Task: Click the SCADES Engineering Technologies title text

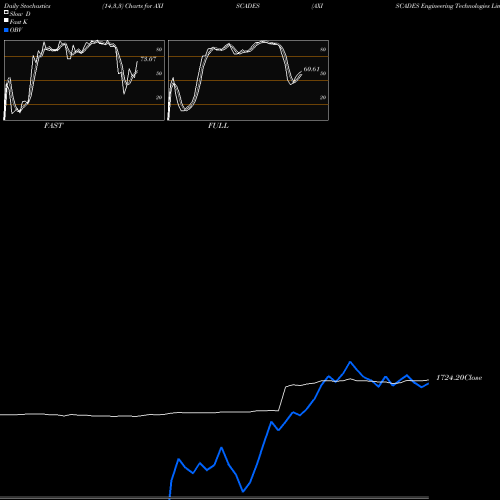Action: click(447, 6)
